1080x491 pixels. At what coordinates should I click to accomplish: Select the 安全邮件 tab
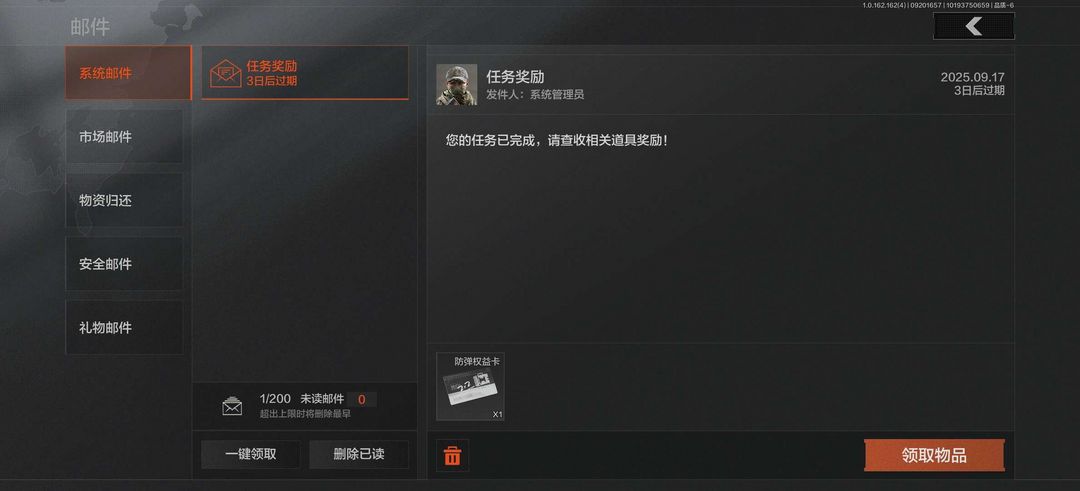pyautogui.click(x=125, y=264)
